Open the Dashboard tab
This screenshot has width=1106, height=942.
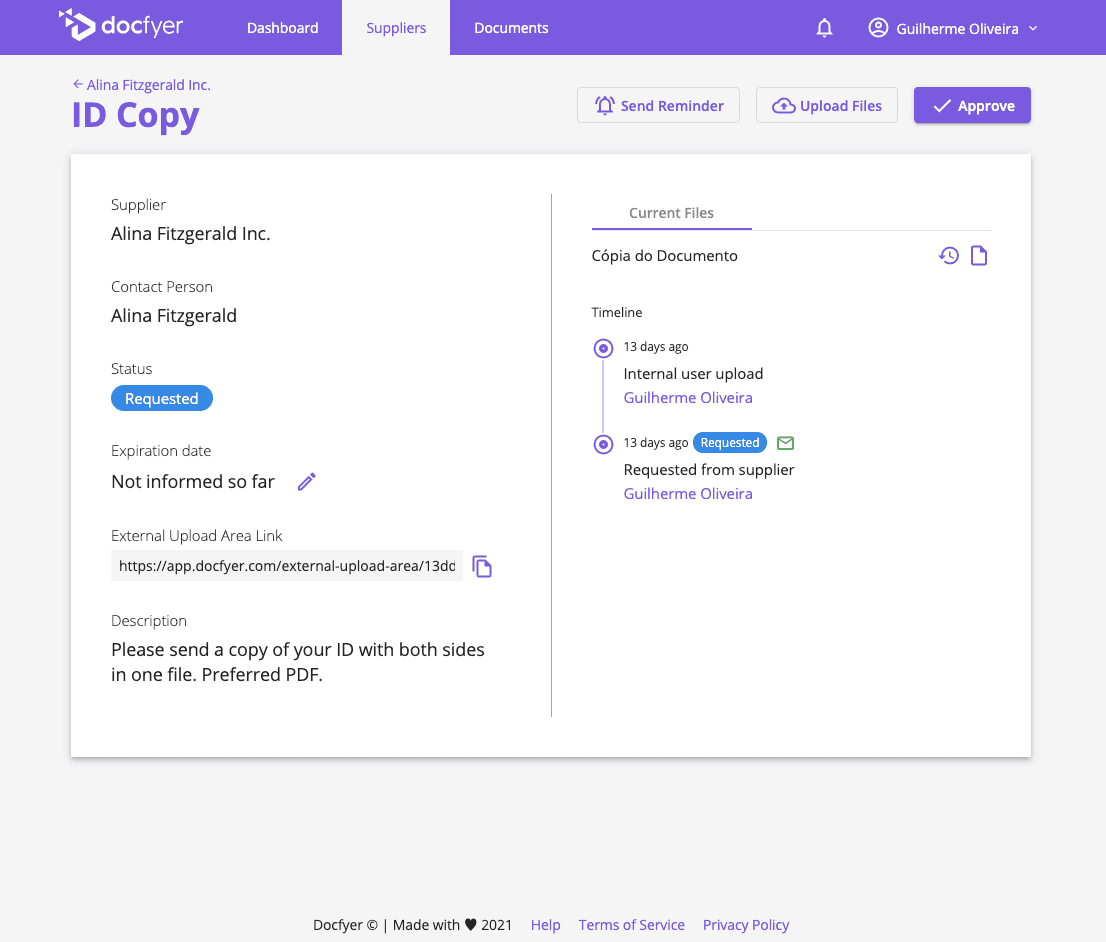(x=282, y=28)
